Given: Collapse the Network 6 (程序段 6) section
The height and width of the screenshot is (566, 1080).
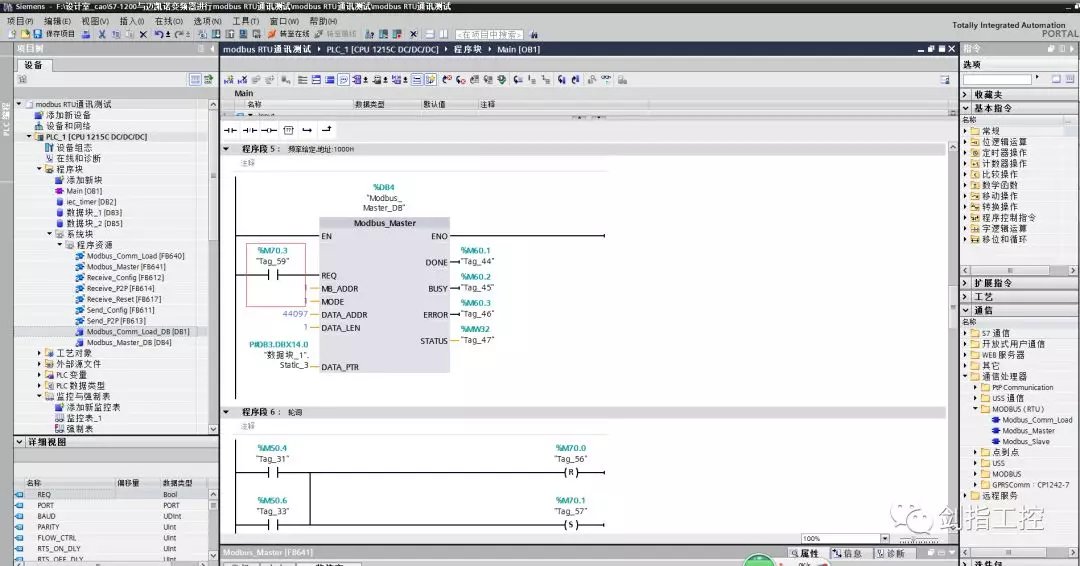Looking at the screenshot, I should click(226, 412).
